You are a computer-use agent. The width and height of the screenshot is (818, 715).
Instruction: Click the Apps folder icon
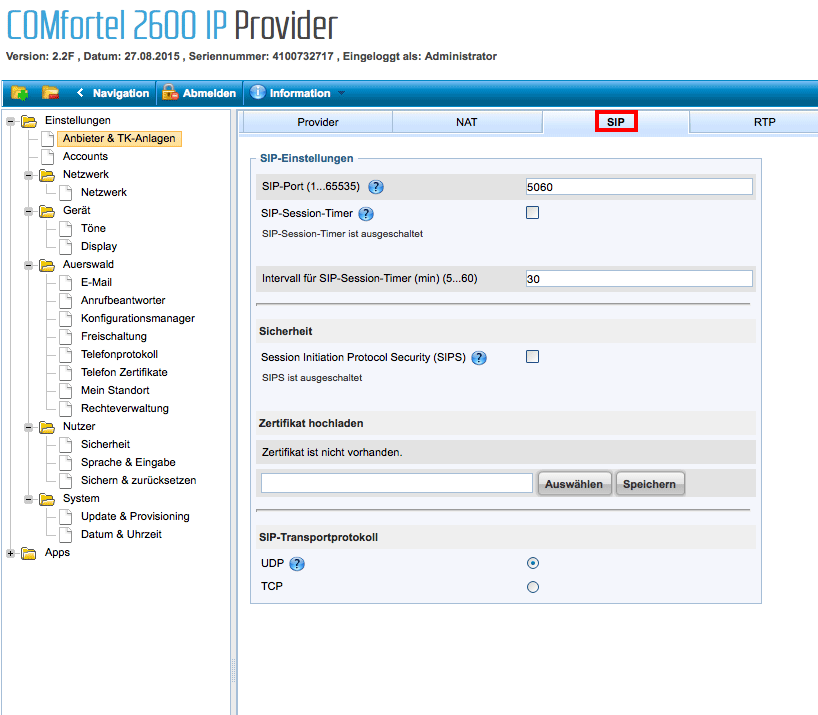29,553
